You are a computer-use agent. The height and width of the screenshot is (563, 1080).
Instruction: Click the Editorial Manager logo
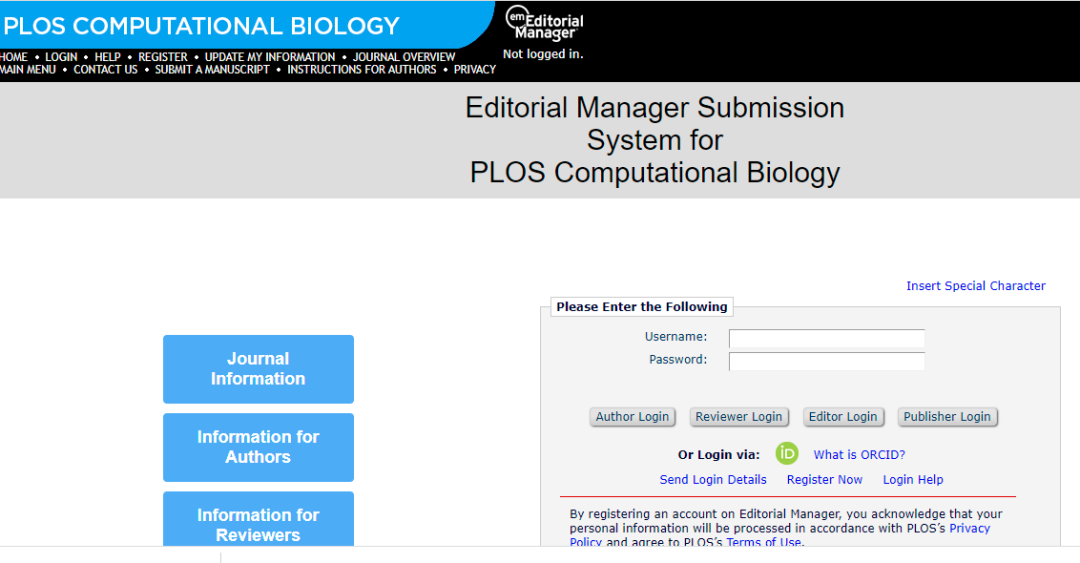coord(544,24)
